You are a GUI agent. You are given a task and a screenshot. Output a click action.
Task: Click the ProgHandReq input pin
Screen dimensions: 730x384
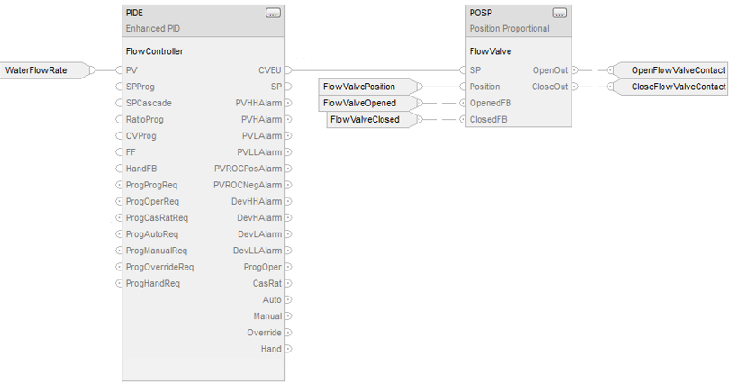pos(119,283)
